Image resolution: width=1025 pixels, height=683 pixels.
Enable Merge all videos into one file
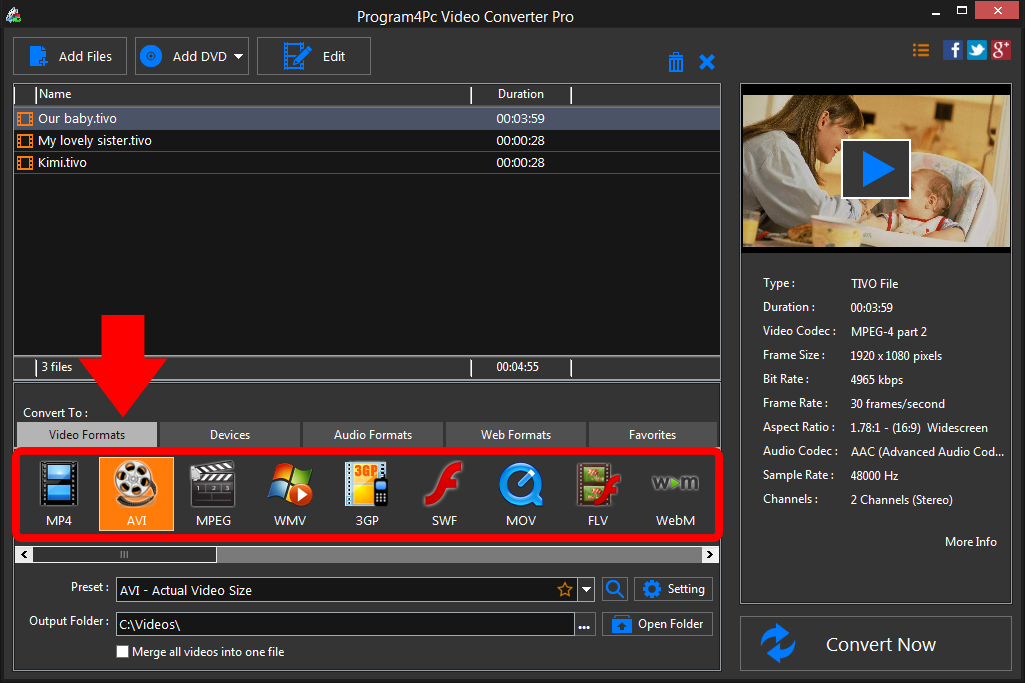[x=122, y=652]
